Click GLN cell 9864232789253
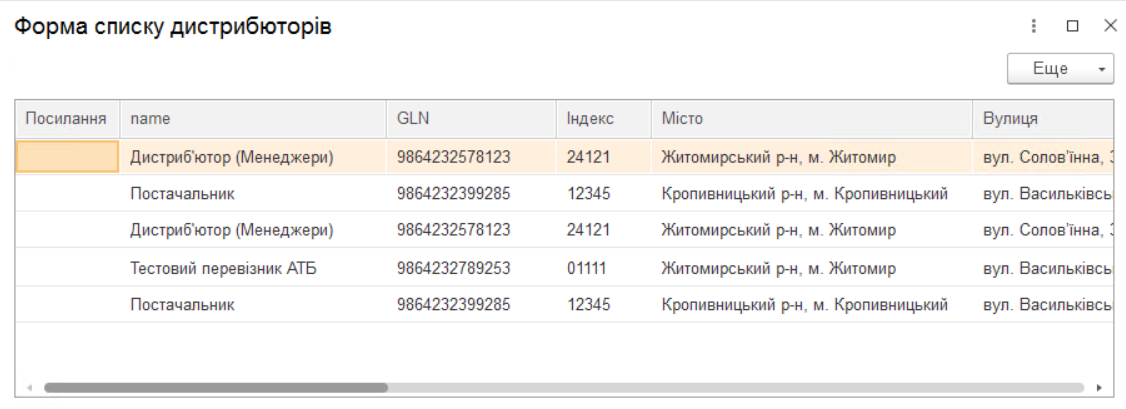The width and height of the screenshot is (1126, 409). click(x=453, y=268)
